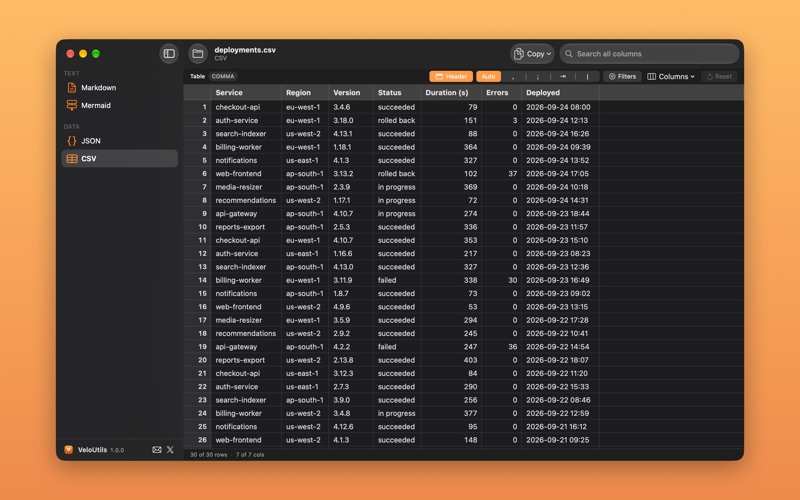Screen dimensions: 800x500
Task: Click row number 26
Action: coord(197,440)
